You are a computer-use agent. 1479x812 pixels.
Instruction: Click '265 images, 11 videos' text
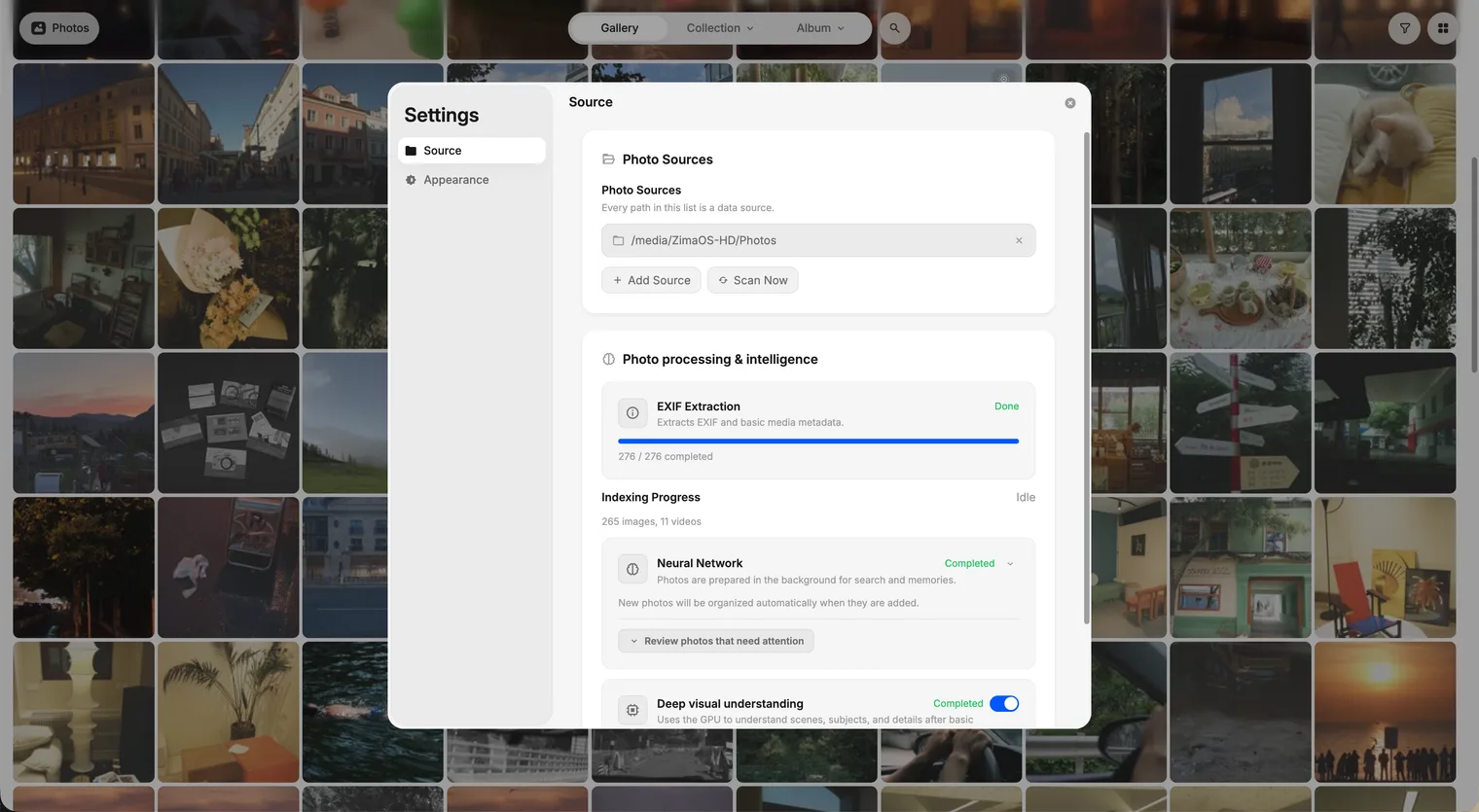tap(651, 521)
